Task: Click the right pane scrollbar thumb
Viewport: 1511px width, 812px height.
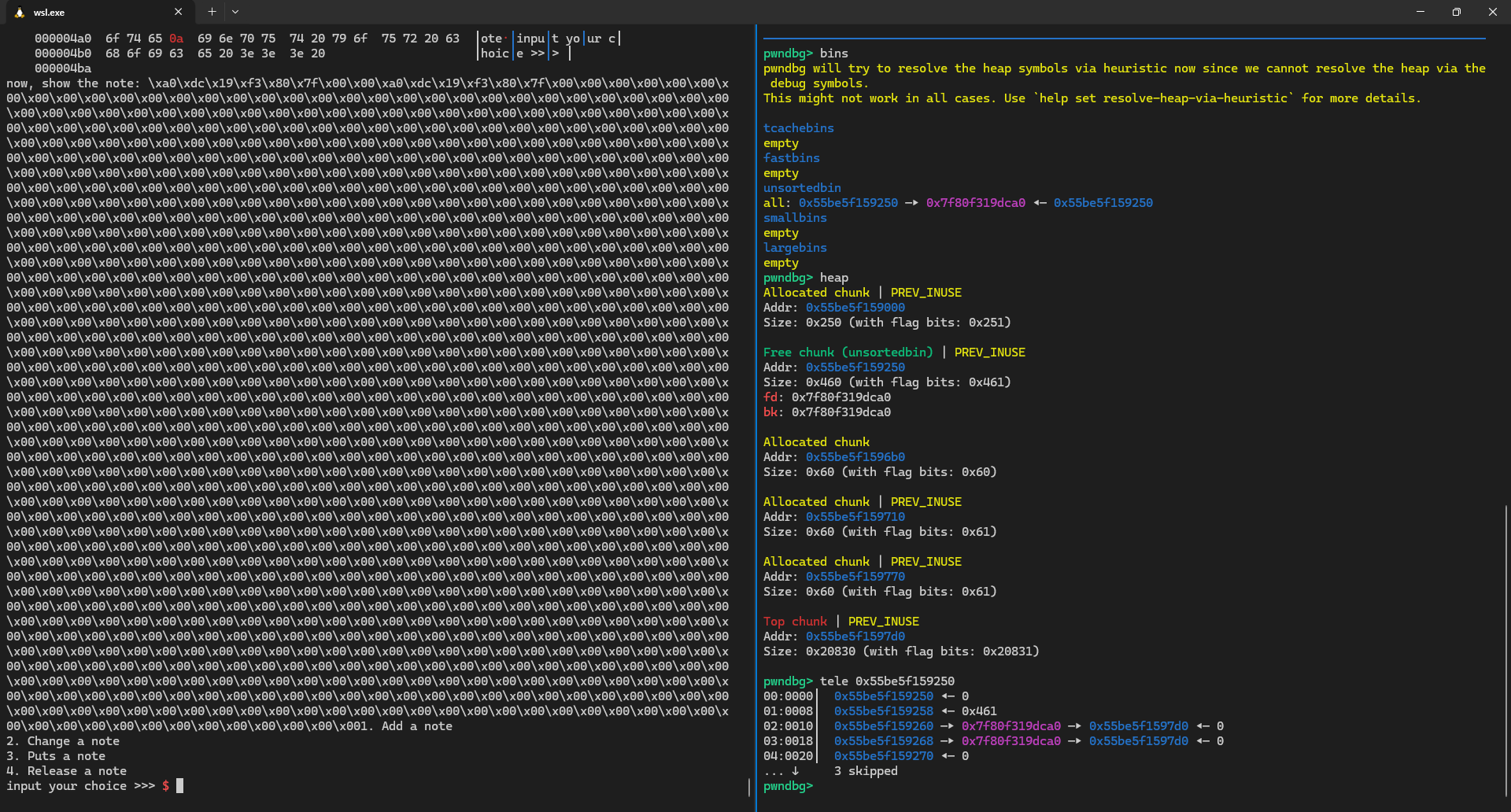Action: [1506, 651]
